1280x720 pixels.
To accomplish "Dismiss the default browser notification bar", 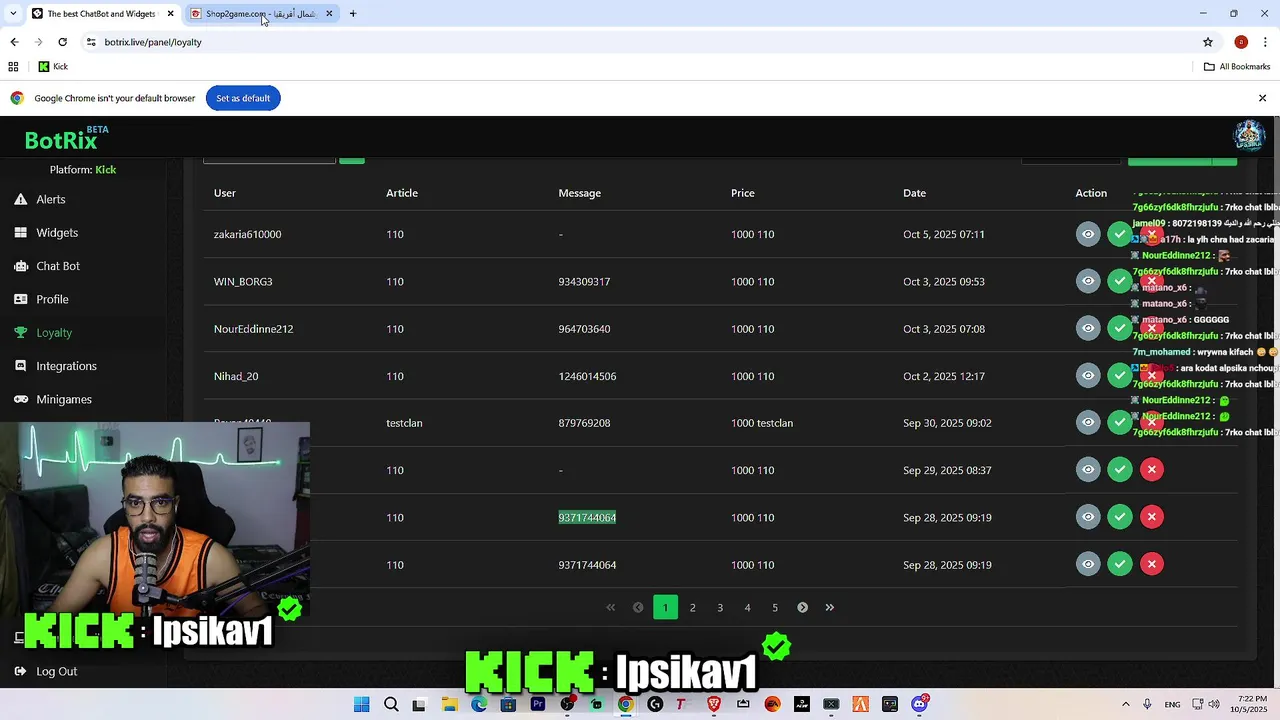I will 1262,98.
